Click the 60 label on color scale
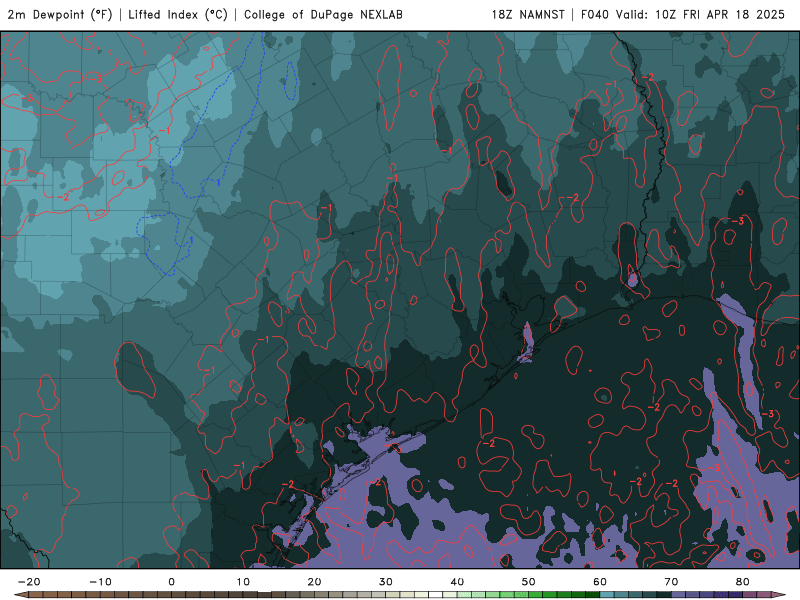800x600 pixels. pos(600,582)
